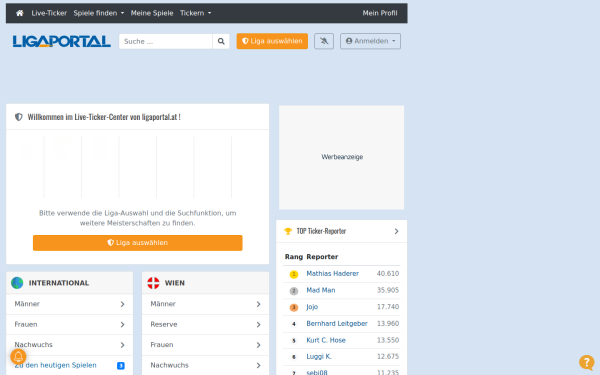Open reporter Kurt C. Hose
The height and width of the screenshot is (375, 600).
pos(326,340)
